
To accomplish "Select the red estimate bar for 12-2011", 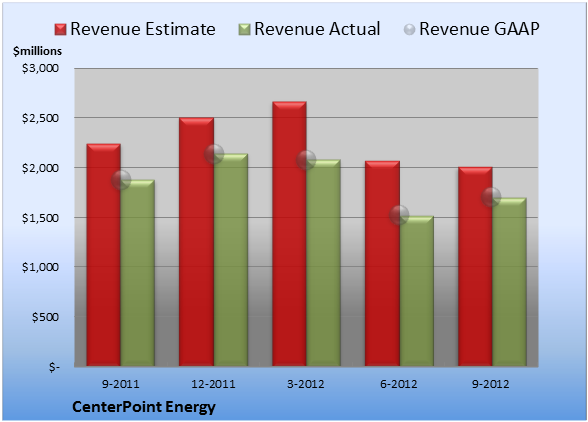I will [x=196, y=242].
